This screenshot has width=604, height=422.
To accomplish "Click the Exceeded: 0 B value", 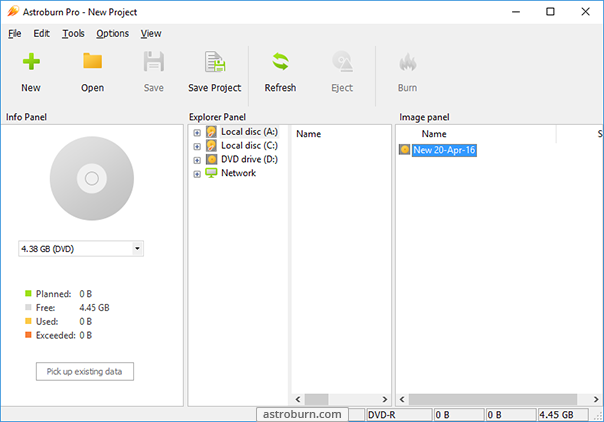I will pyautogui.click(x=86, y=335).
